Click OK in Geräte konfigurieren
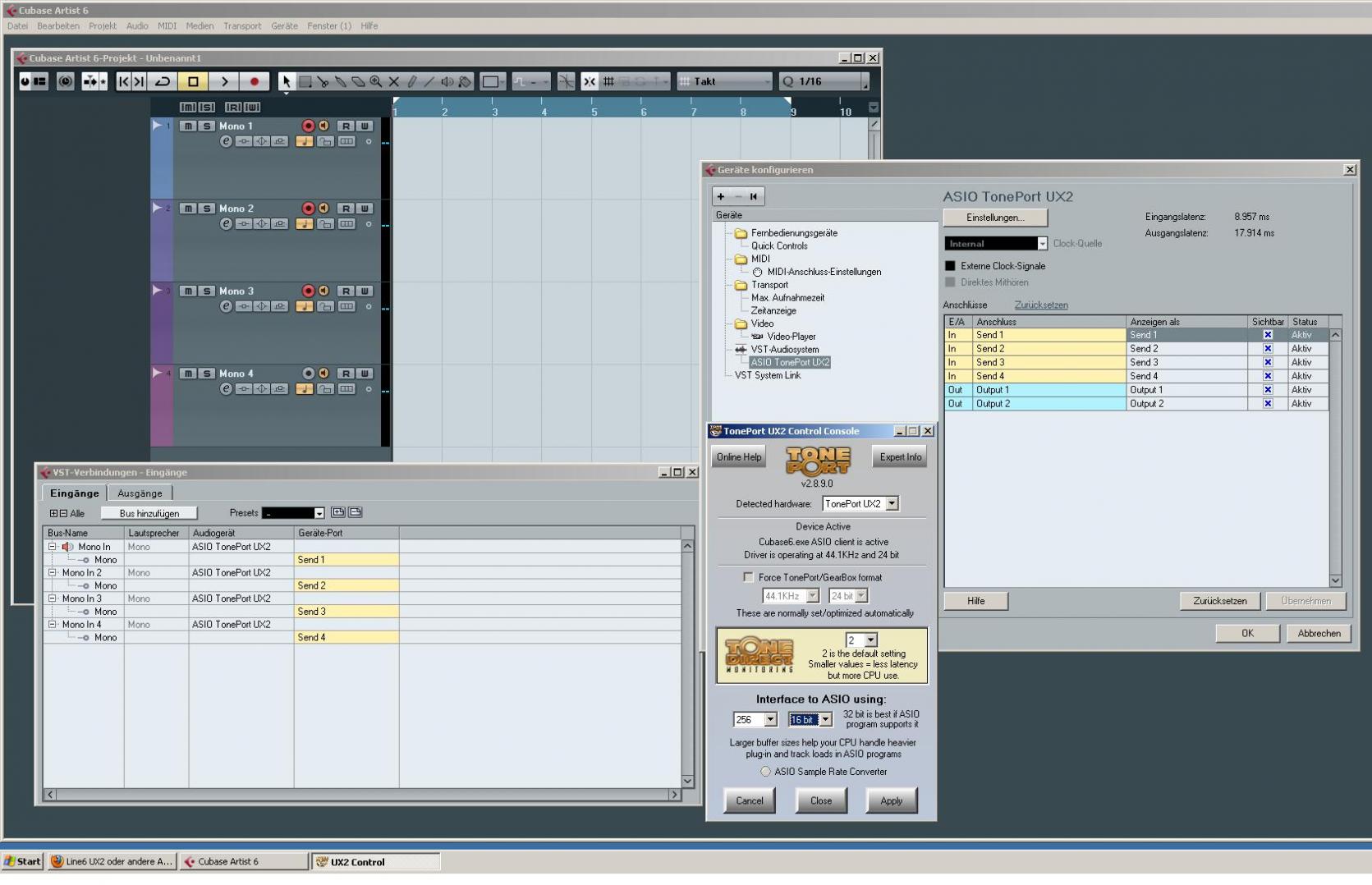 (x=1247, y=633)
